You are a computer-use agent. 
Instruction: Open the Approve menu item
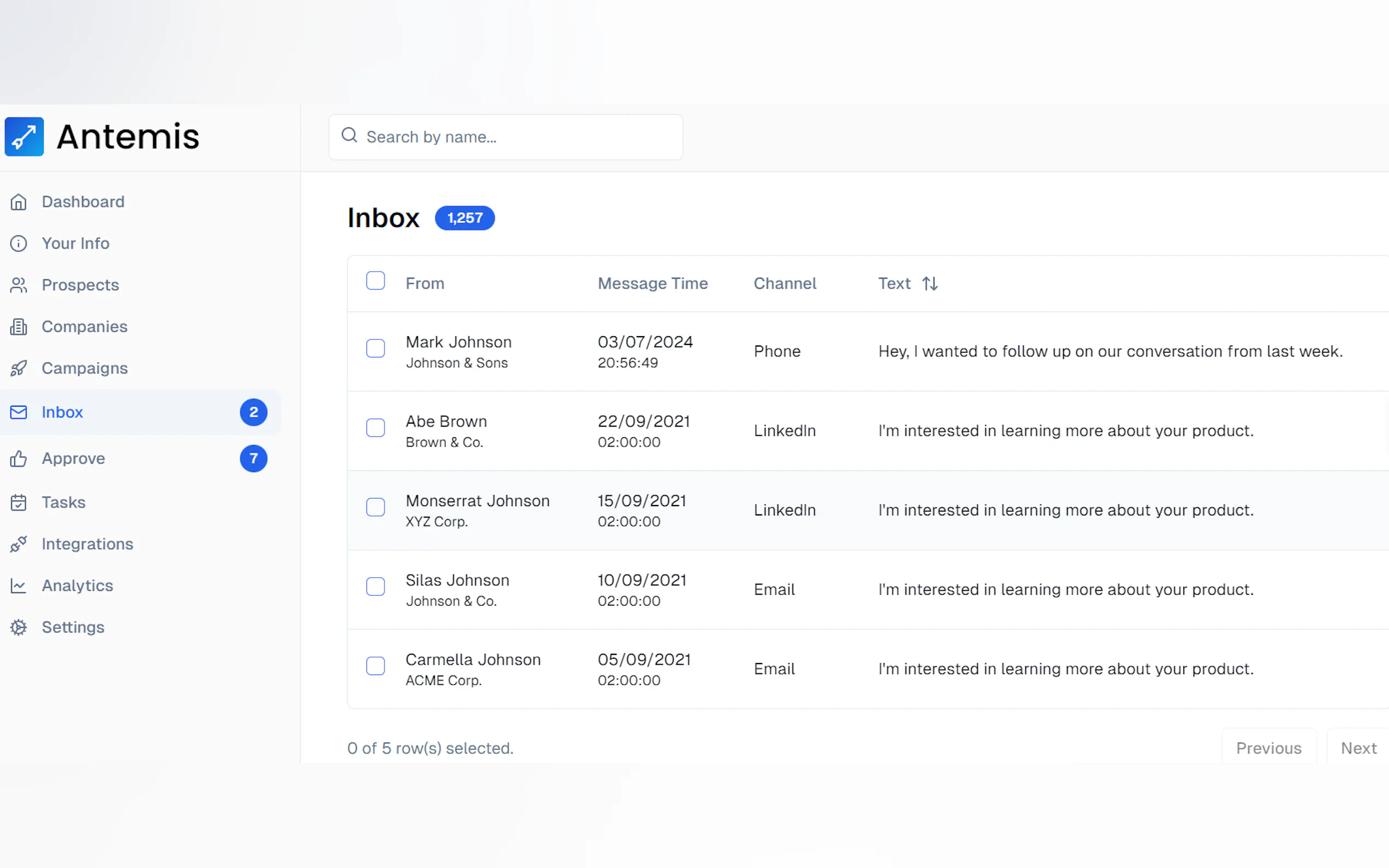coord(73,459)
